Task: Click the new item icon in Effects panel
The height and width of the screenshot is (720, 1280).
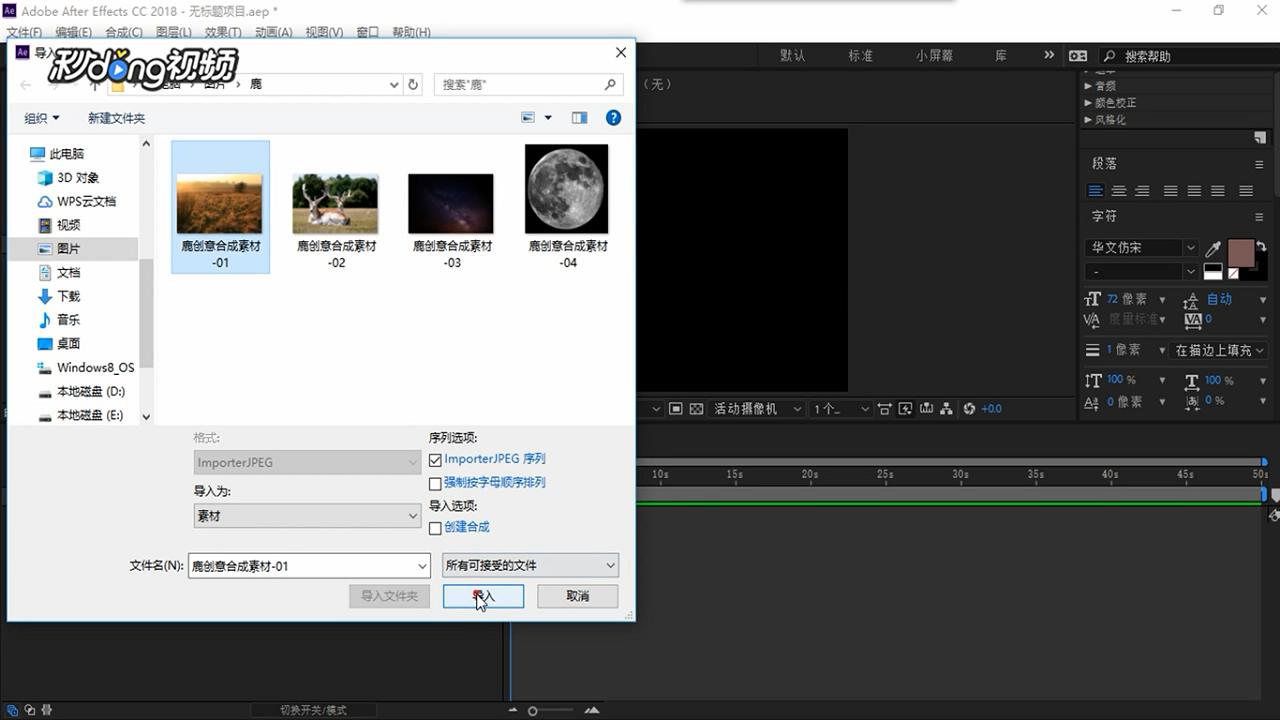Action: [1260, 138]
